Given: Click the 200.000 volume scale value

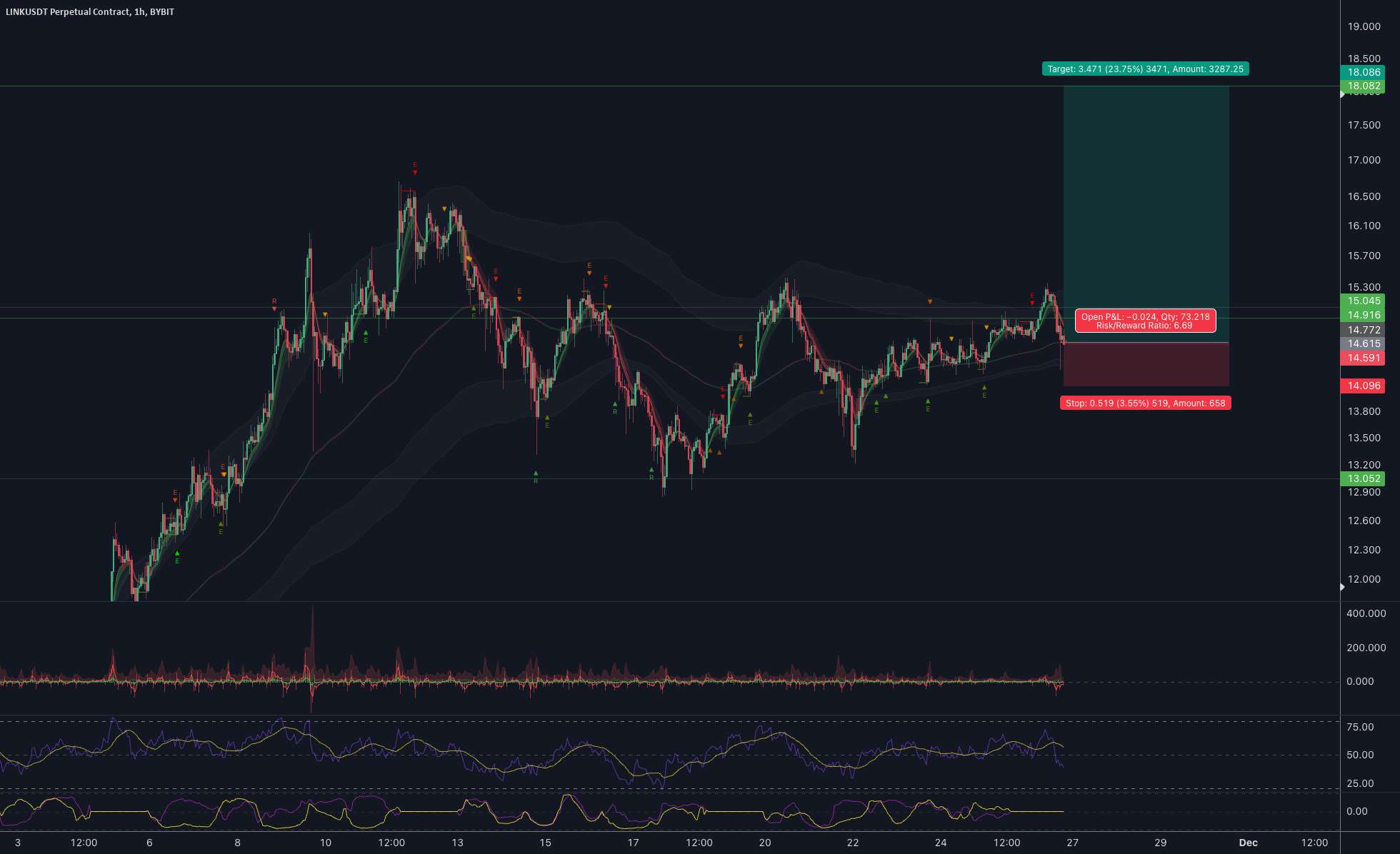Looking at the screenshot, I should [1366, 648].
